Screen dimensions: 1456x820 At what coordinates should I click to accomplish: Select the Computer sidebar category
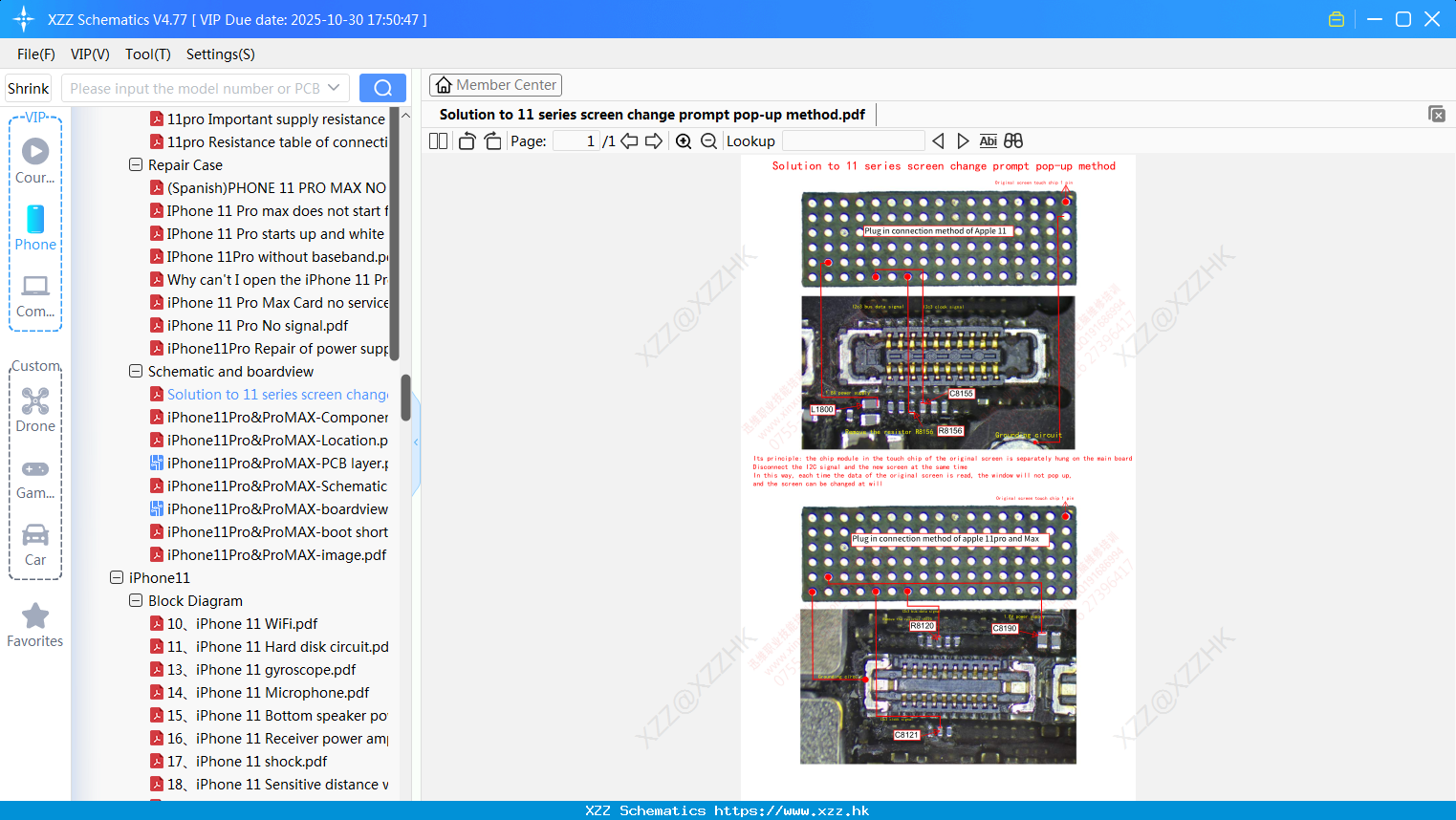pos(35,295)
